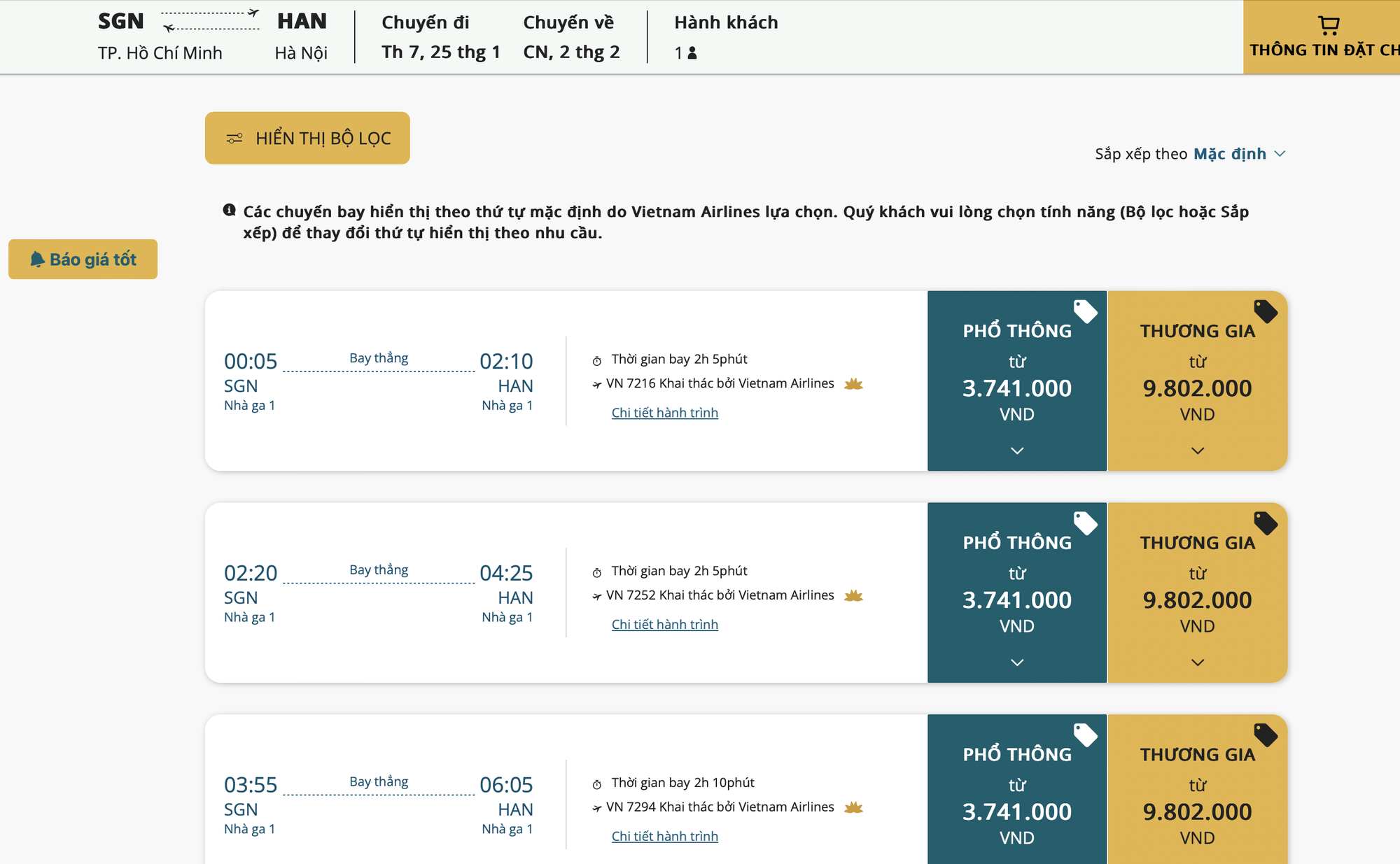
Task: Click price tag icon on 00:05 Phổ Thông fare
Action: [x=1086, y=311]
